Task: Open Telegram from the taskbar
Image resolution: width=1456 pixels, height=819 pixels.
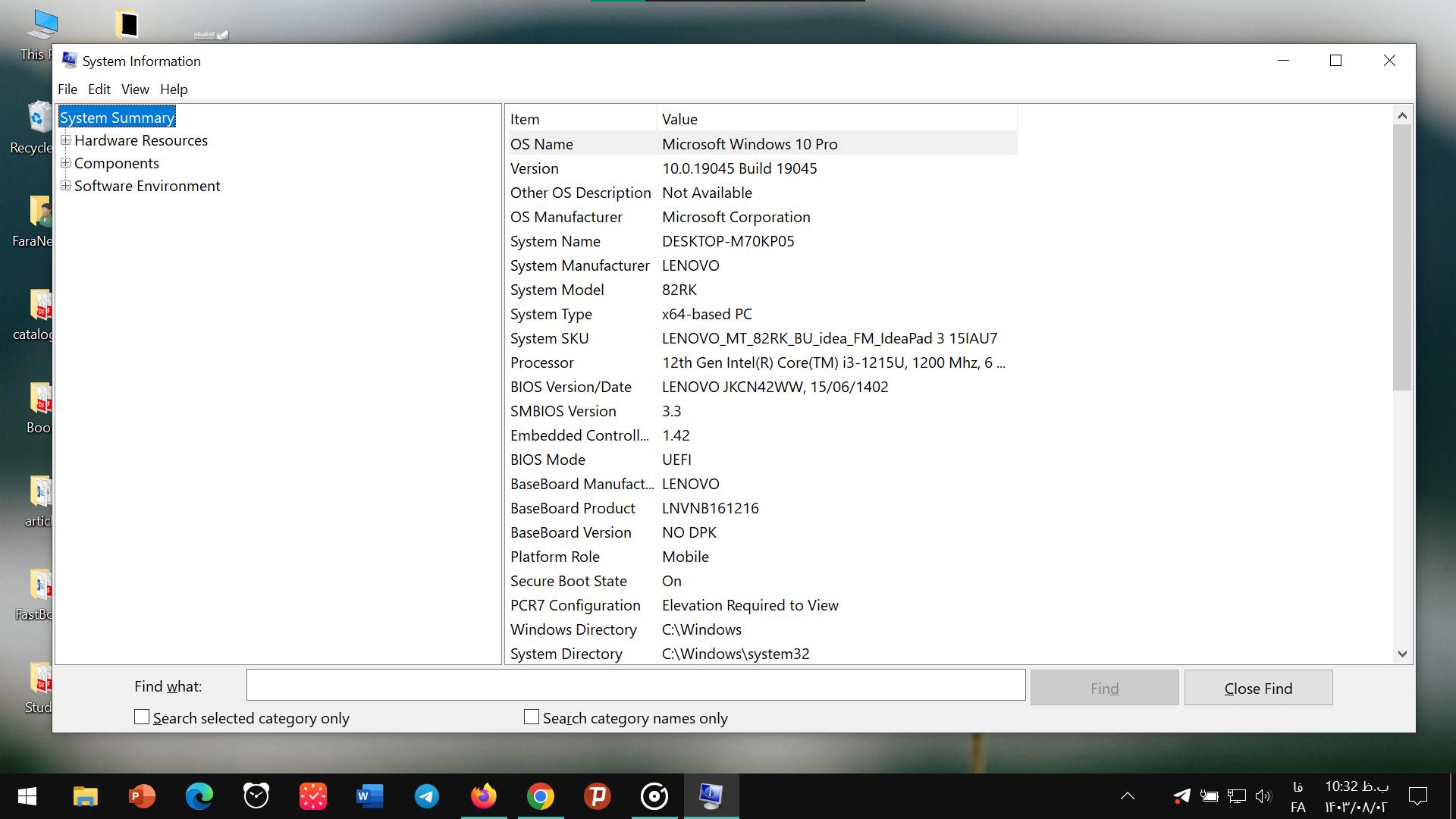Action: pos(426,796)
